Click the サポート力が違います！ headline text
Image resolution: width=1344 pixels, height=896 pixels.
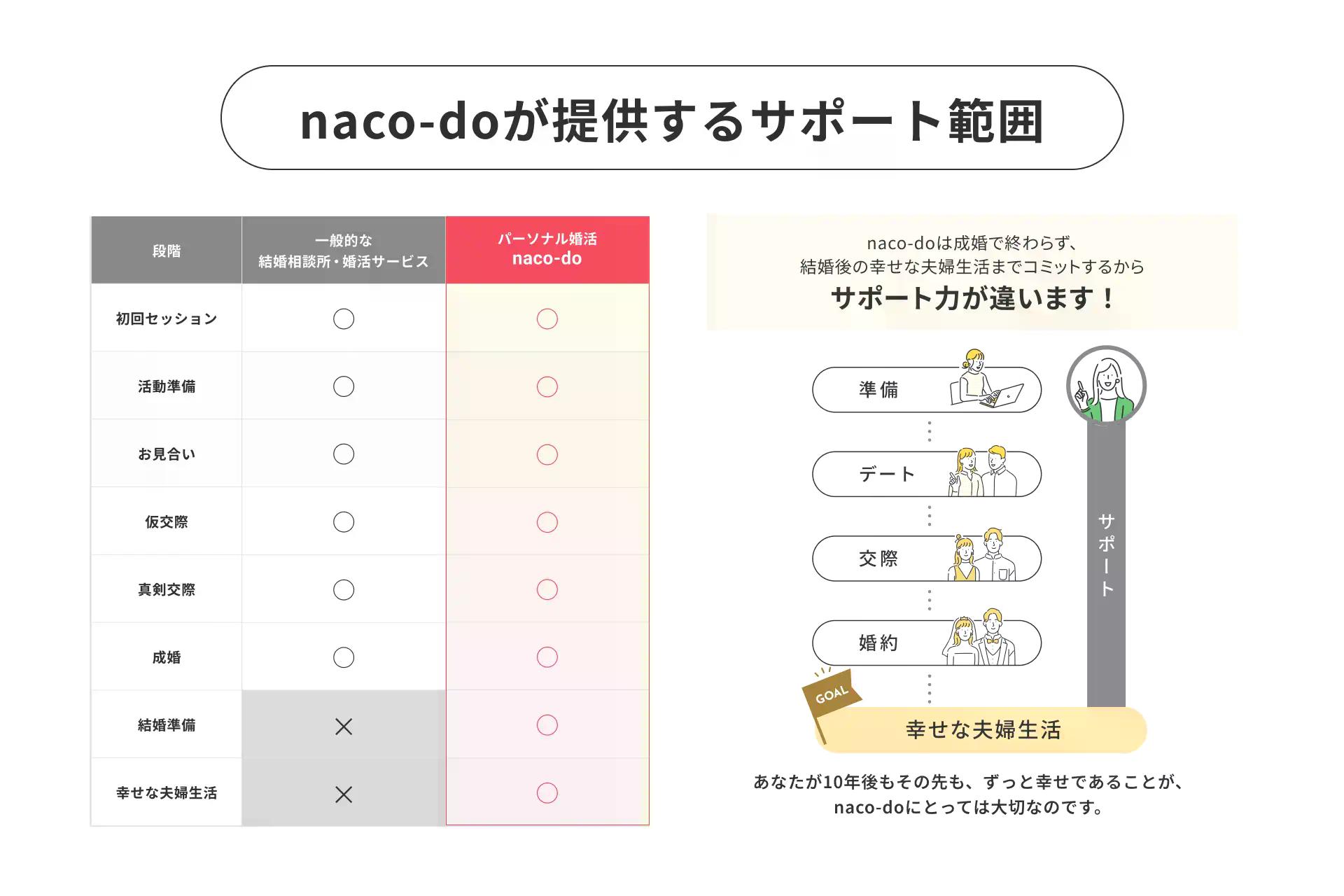point(972,299)
